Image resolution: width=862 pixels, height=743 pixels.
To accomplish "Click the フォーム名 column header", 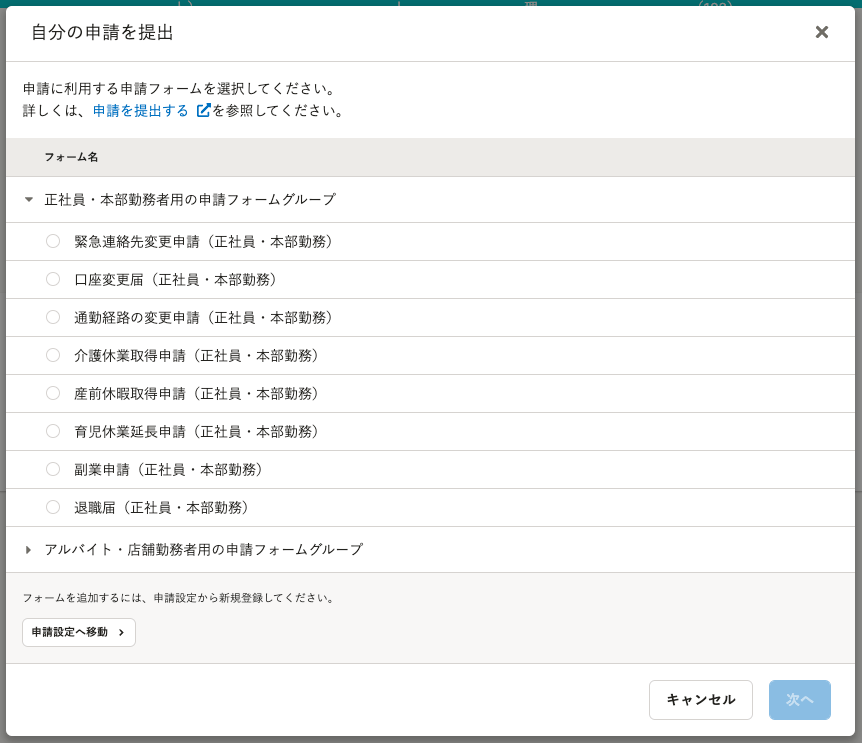I will pyautogui.click(x=71, y=157).
